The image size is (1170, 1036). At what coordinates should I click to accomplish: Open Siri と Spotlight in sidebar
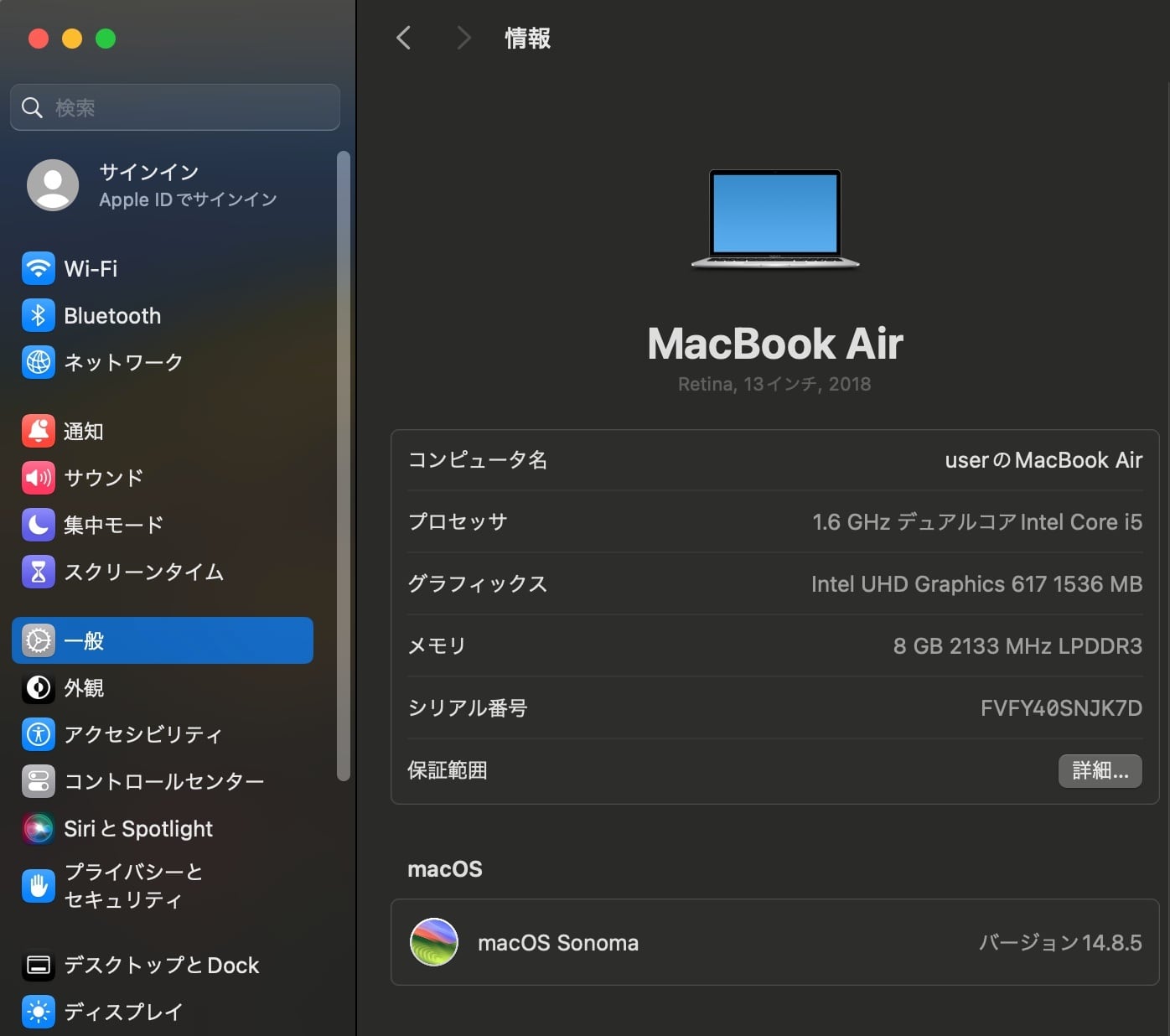click(163, 829)
